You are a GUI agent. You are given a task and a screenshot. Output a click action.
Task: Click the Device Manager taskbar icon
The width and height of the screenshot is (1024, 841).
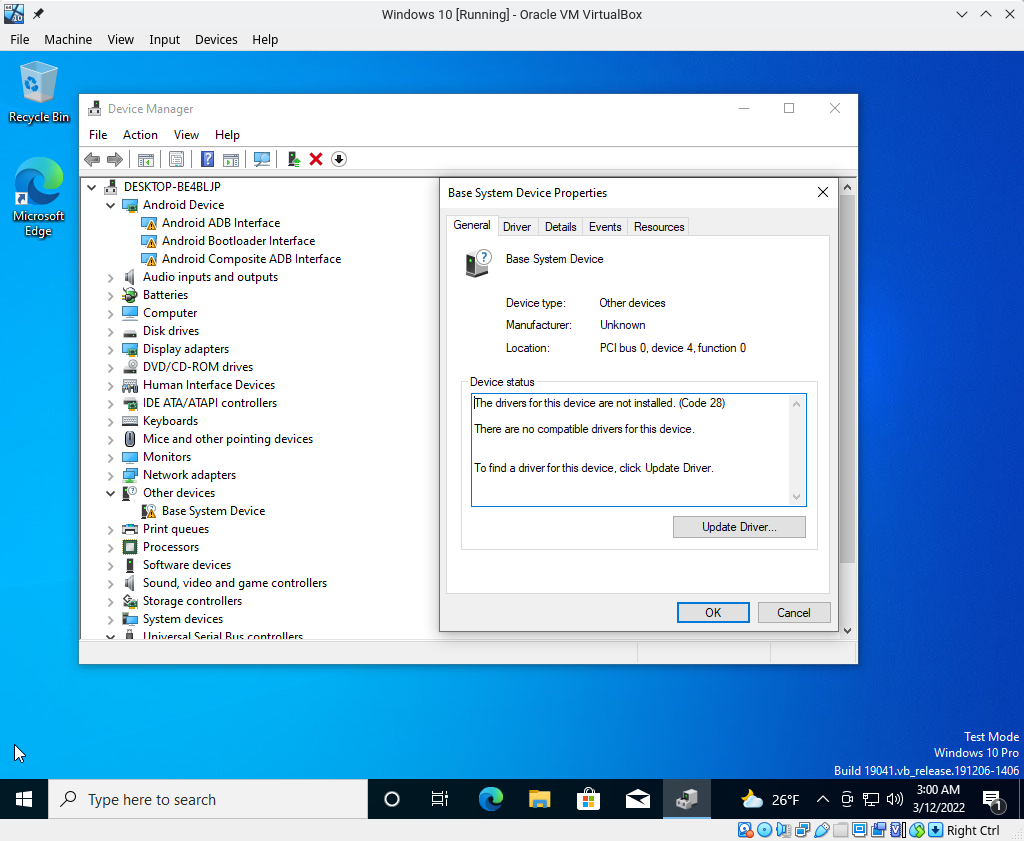point(687,799)
